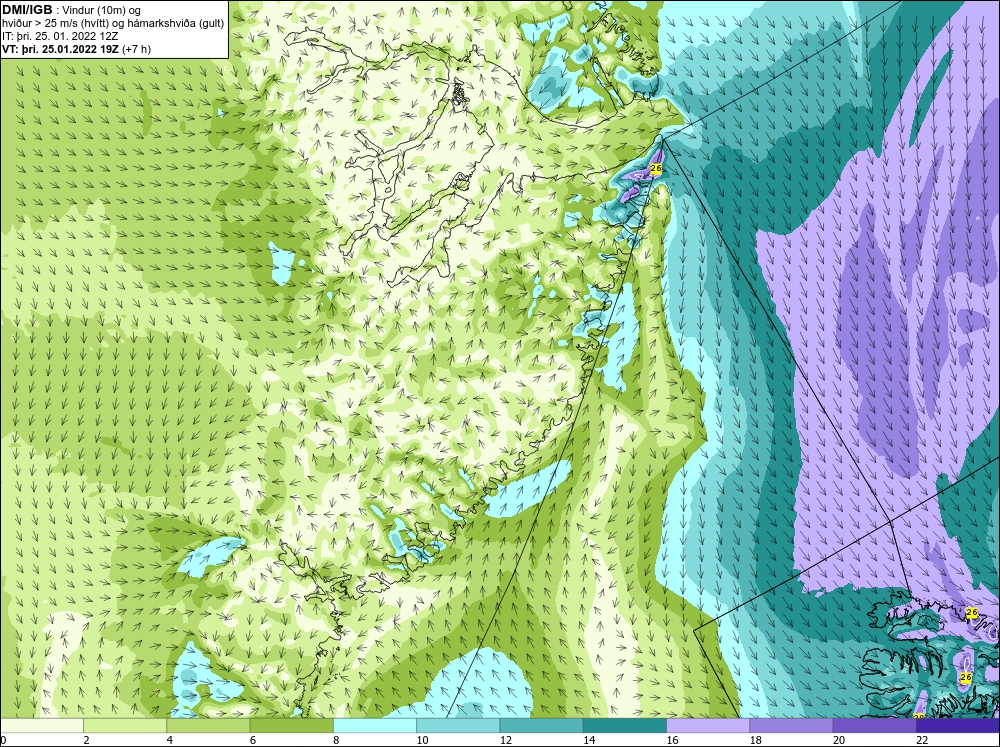Click the legend scale value '20'
Screen dimensions: 1000x747
[x=839, y=740]
